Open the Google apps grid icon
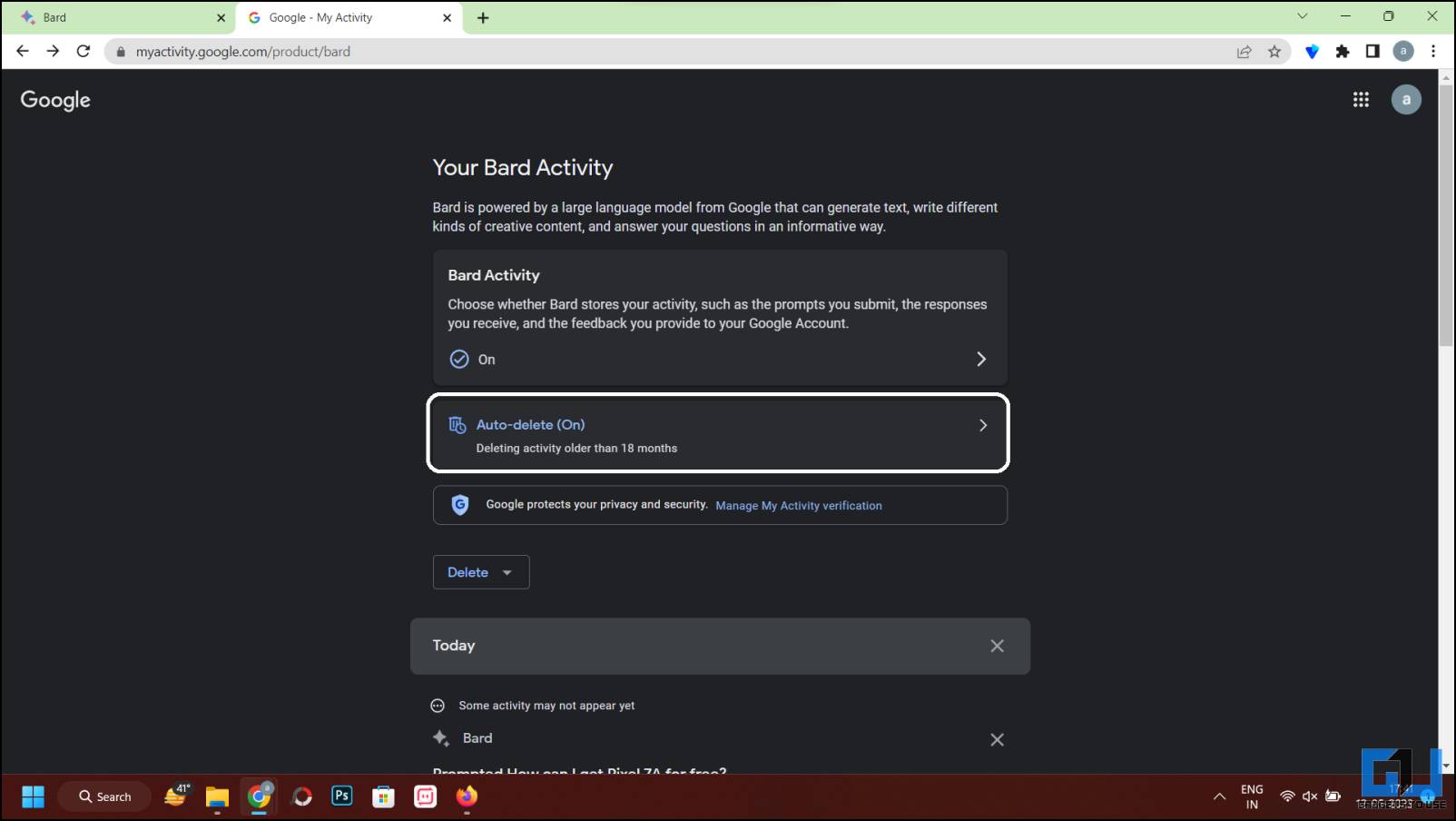Image resolution: width=1456 pixels, height=821 pixels. 1361,100
